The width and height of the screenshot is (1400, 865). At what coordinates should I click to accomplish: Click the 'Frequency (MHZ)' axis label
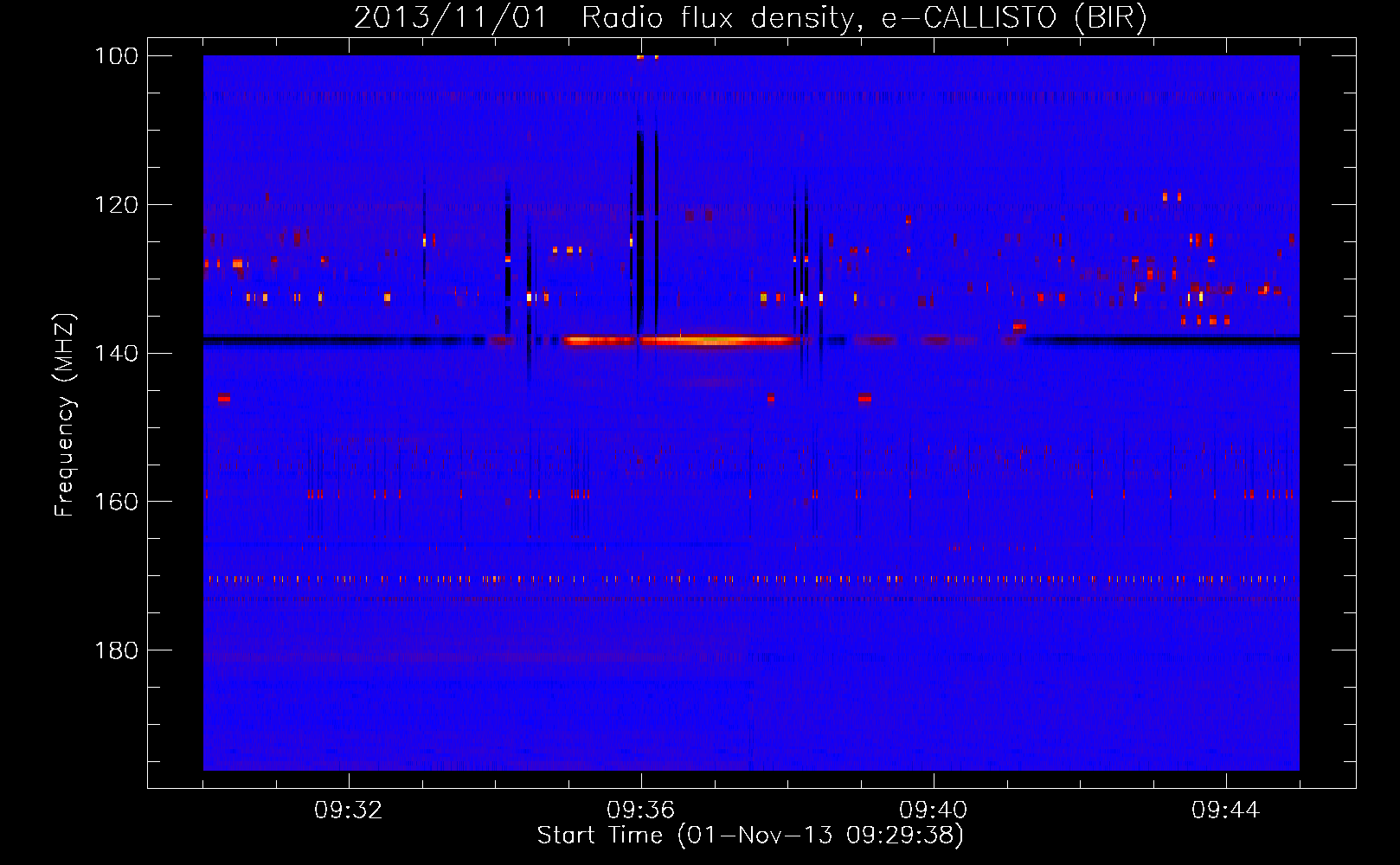tap(65, 414)
